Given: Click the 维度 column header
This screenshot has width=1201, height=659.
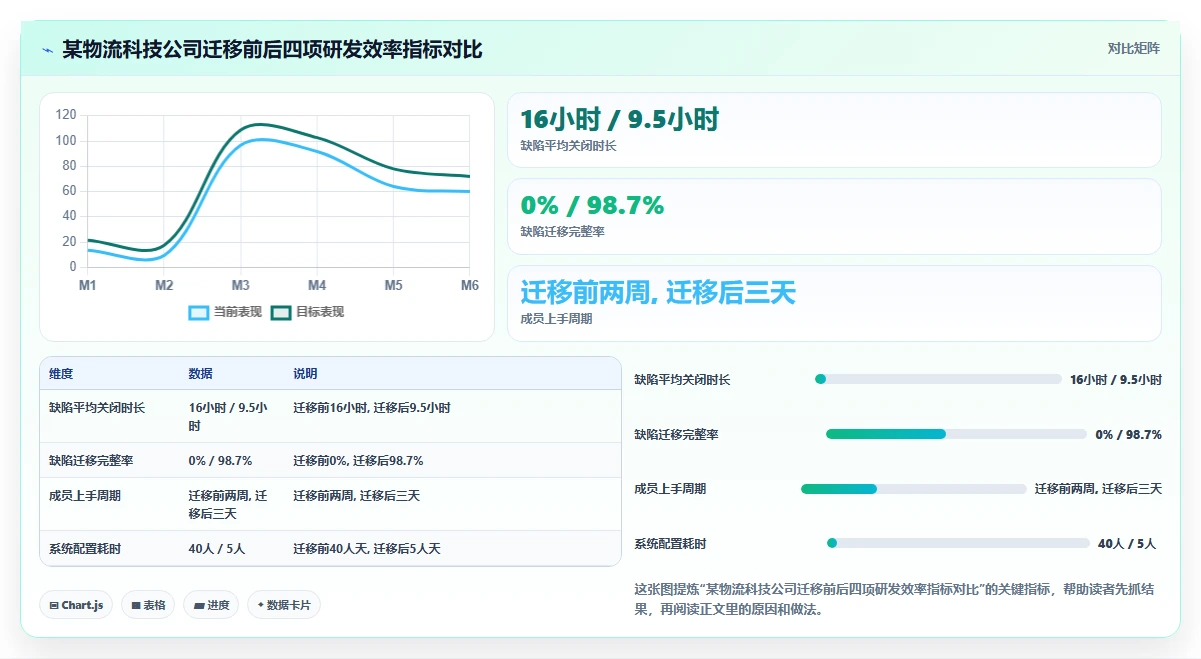Looking at the screenshot, I should (61, 374).
